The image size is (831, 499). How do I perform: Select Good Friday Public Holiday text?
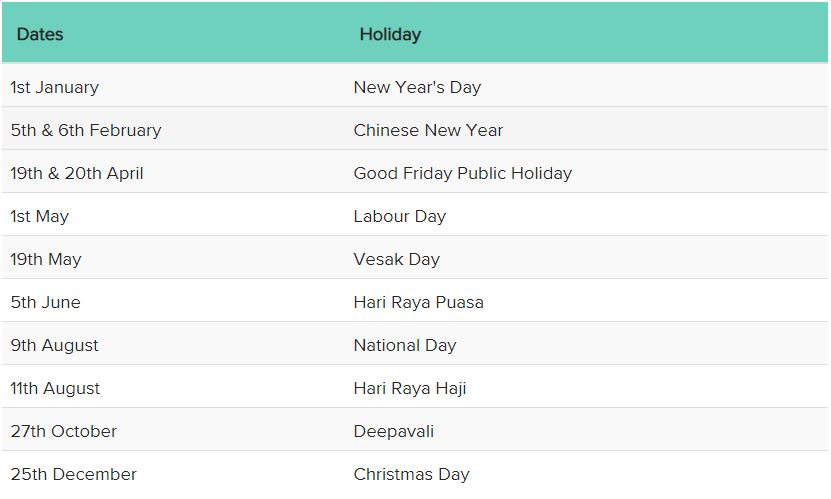point(463,173)
